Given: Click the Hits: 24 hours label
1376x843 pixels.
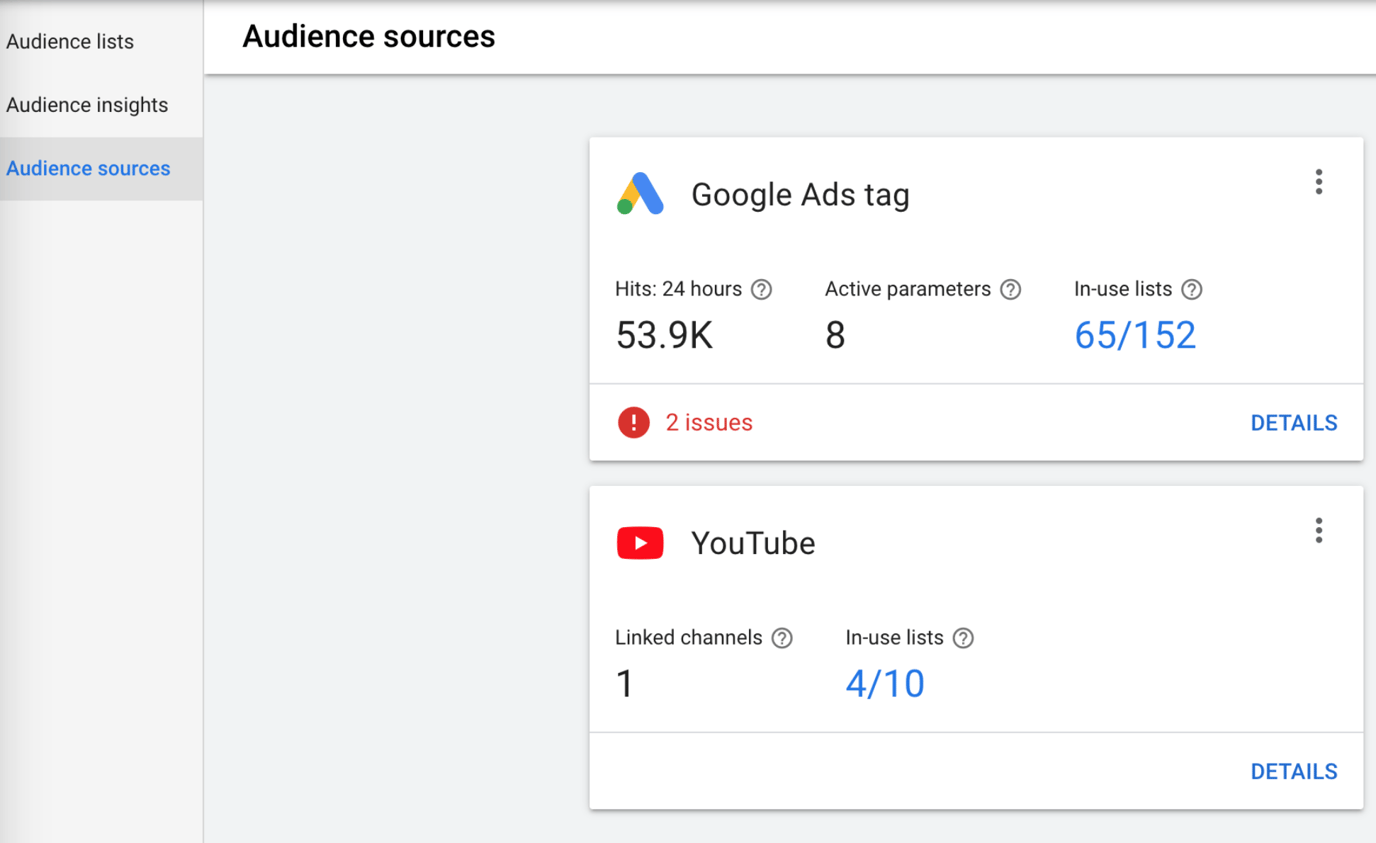Looking at the screenshot, I should (679, 290).
